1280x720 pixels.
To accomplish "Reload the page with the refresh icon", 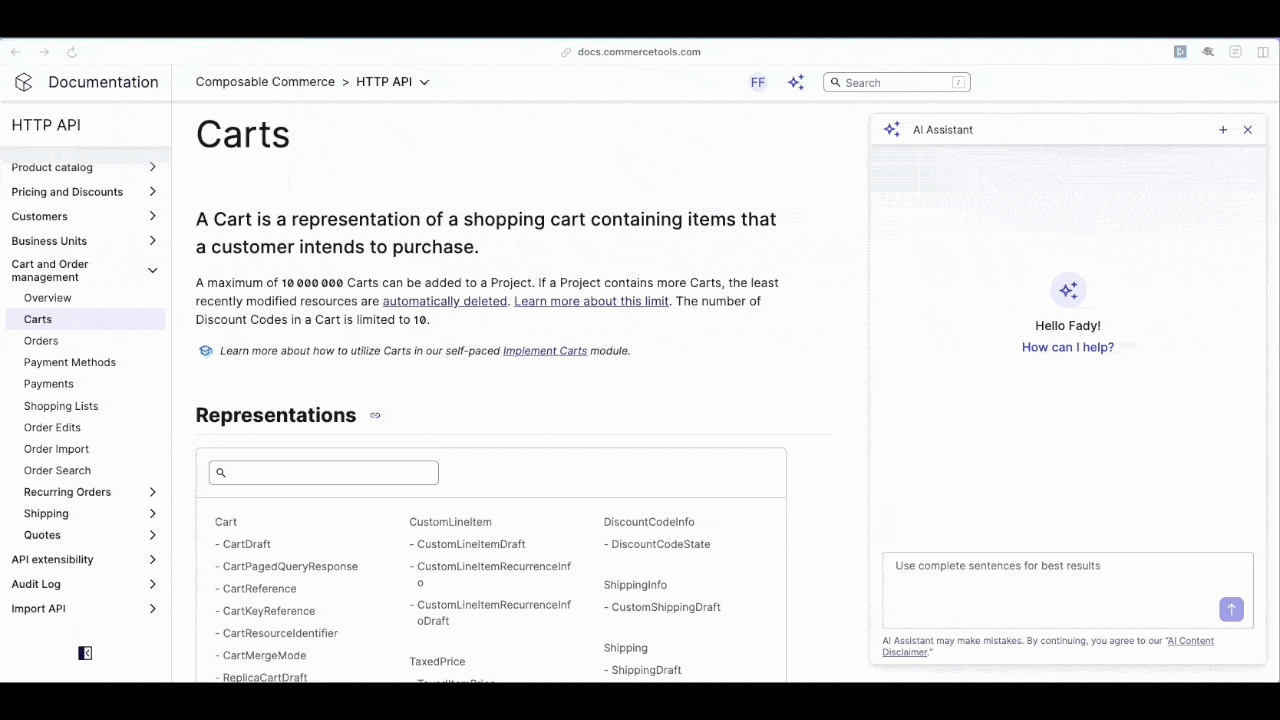I will [71, 52].
